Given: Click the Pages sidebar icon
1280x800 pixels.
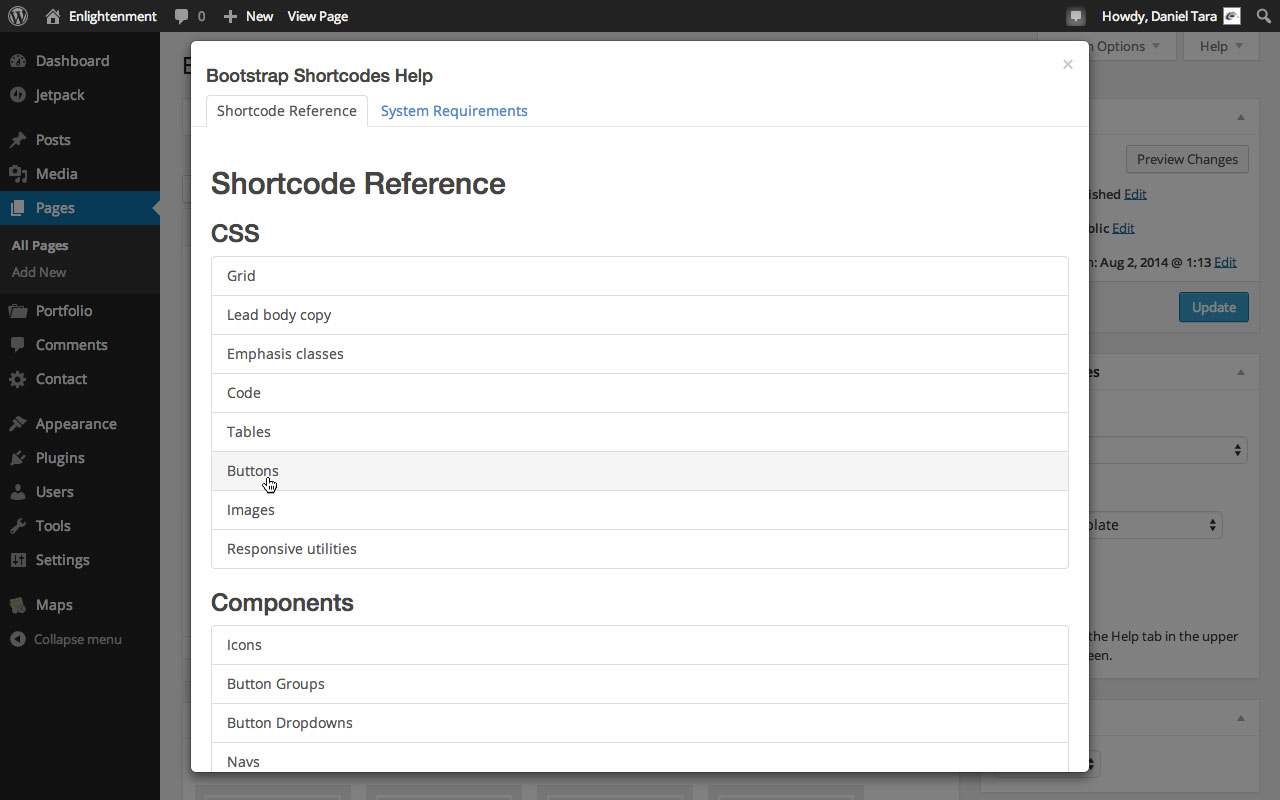Looking at the screenshot, I should [18, 208].
